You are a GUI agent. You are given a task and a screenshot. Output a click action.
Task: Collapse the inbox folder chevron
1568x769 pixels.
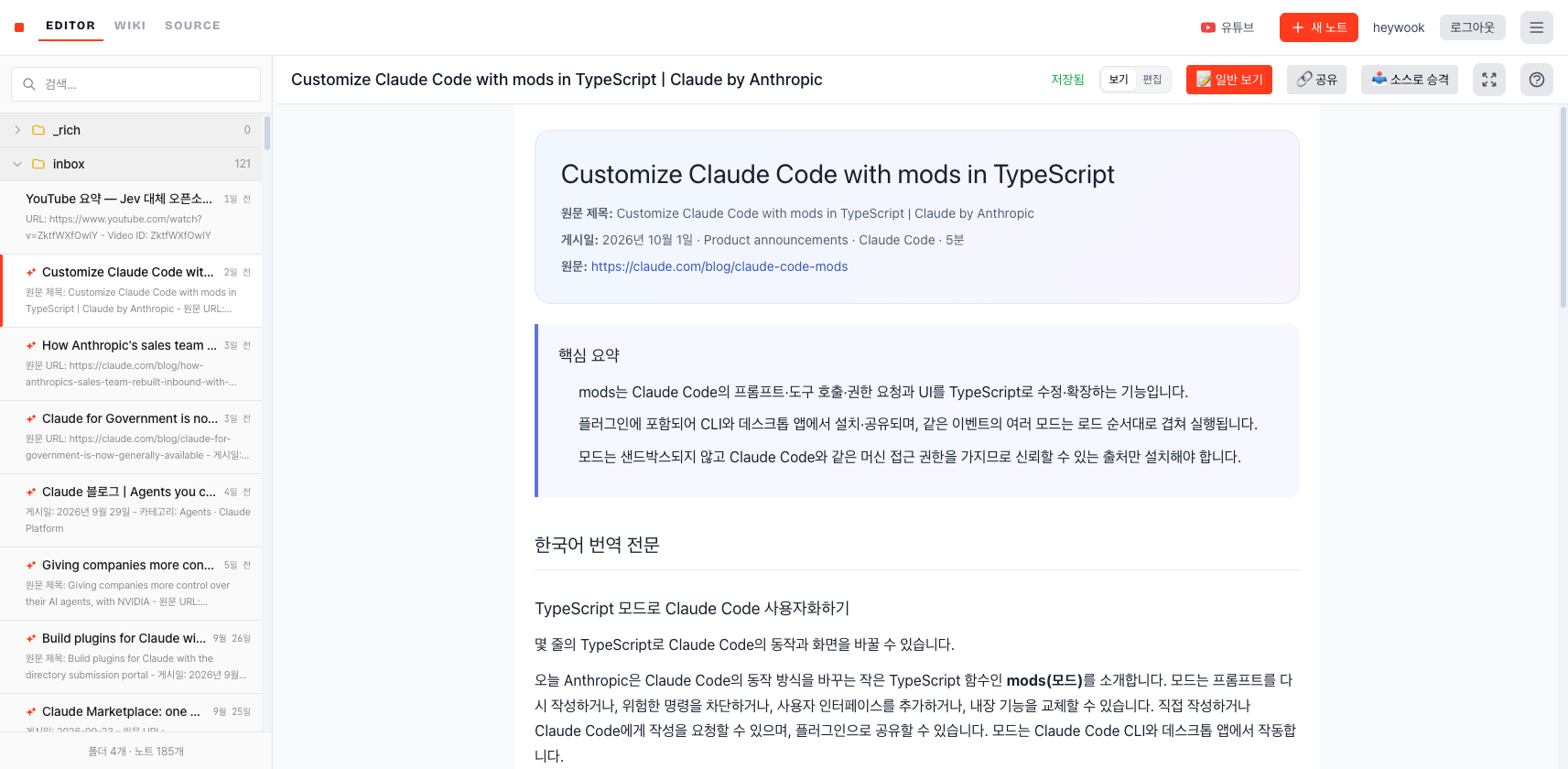(17, 164)
